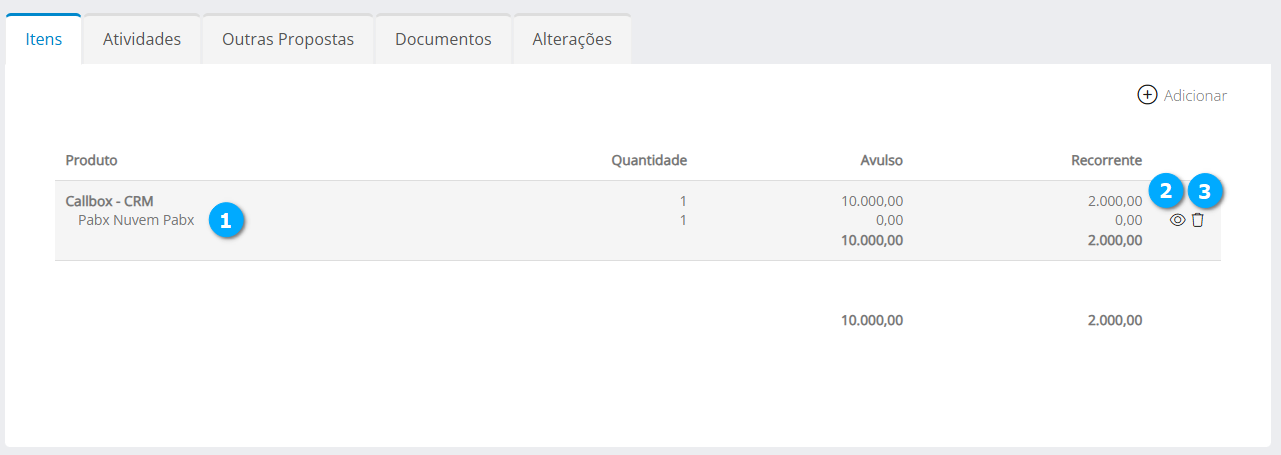Switch to the Atividades tab
Image resolution: width=1281 pixels, height=455 pixels.
pos(142,40)
